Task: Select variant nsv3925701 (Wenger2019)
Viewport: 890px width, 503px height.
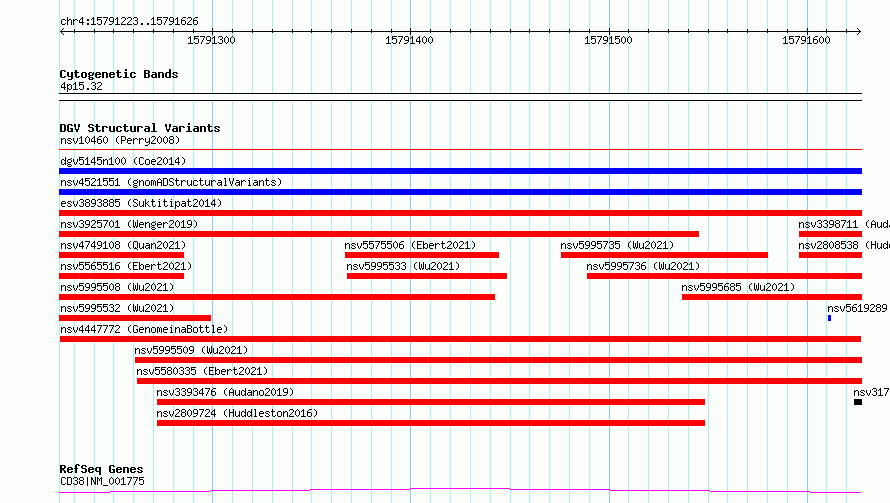Action: point(129,224)
